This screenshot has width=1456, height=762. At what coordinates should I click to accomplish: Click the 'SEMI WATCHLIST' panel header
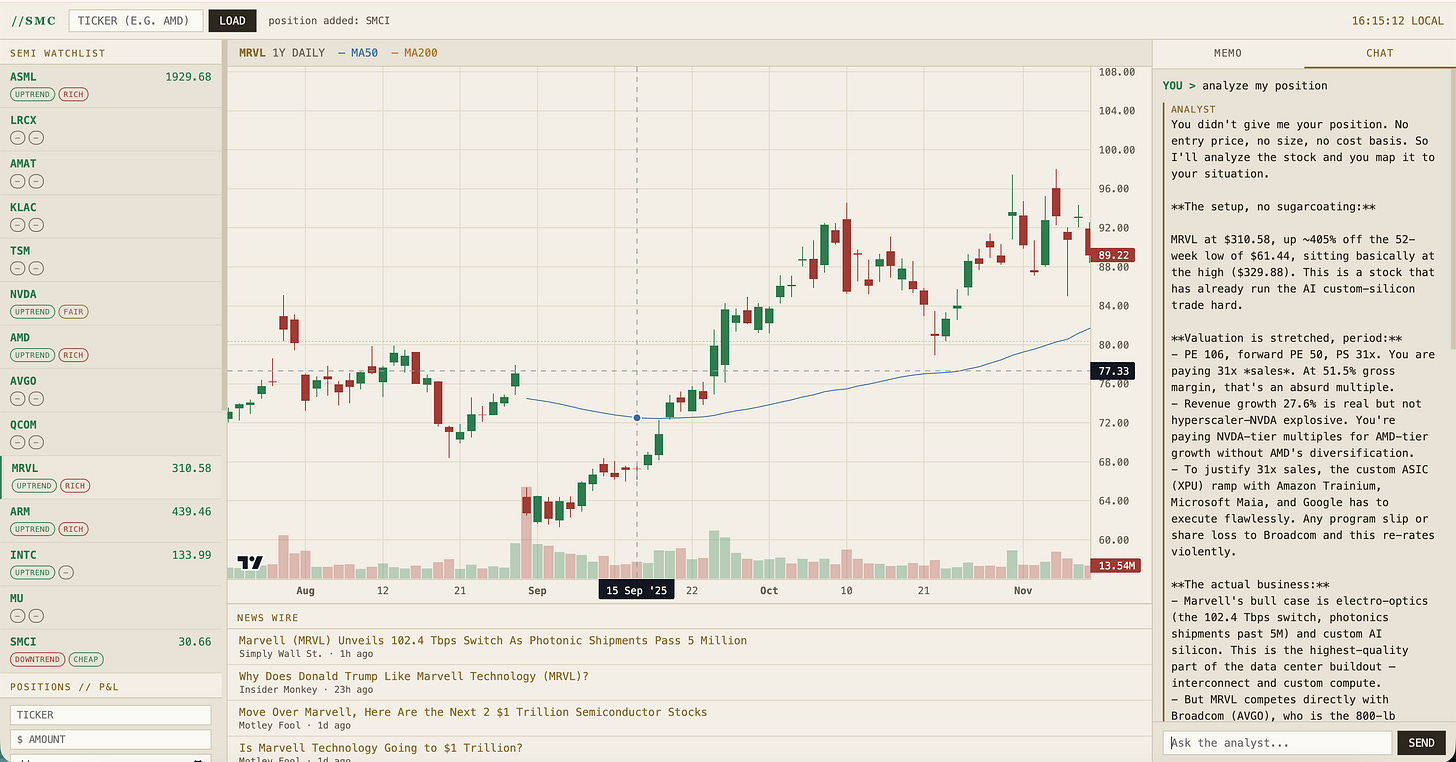pos(57,53)
